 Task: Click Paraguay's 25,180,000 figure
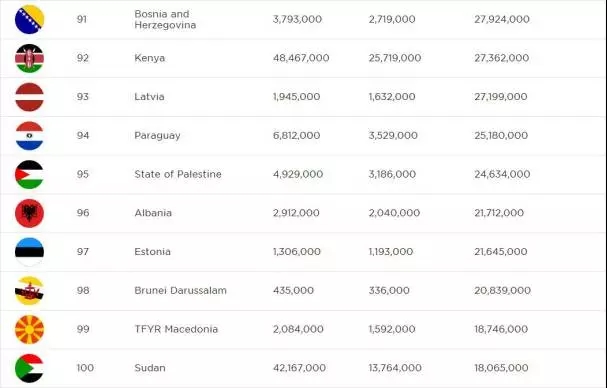pos(501,136)
